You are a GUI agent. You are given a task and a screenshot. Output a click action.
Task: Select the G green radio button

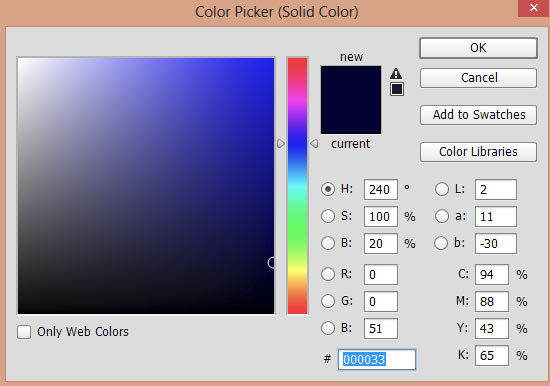coord(328,301)
